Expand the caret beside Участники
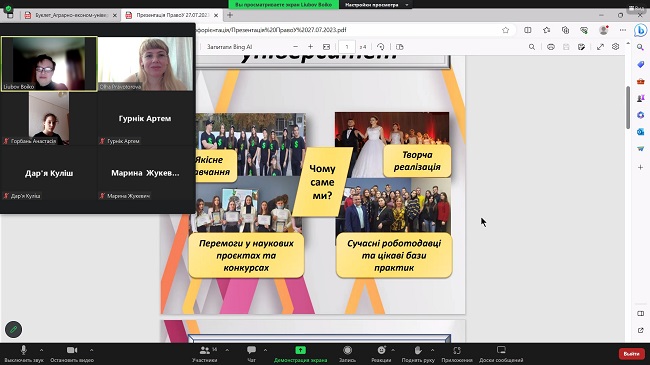 (227, 350)
